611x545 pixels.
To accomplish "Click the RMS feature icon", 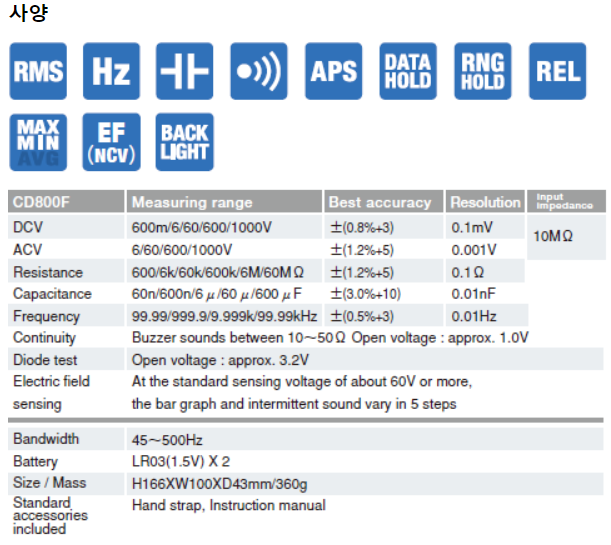I will (38, 71).
